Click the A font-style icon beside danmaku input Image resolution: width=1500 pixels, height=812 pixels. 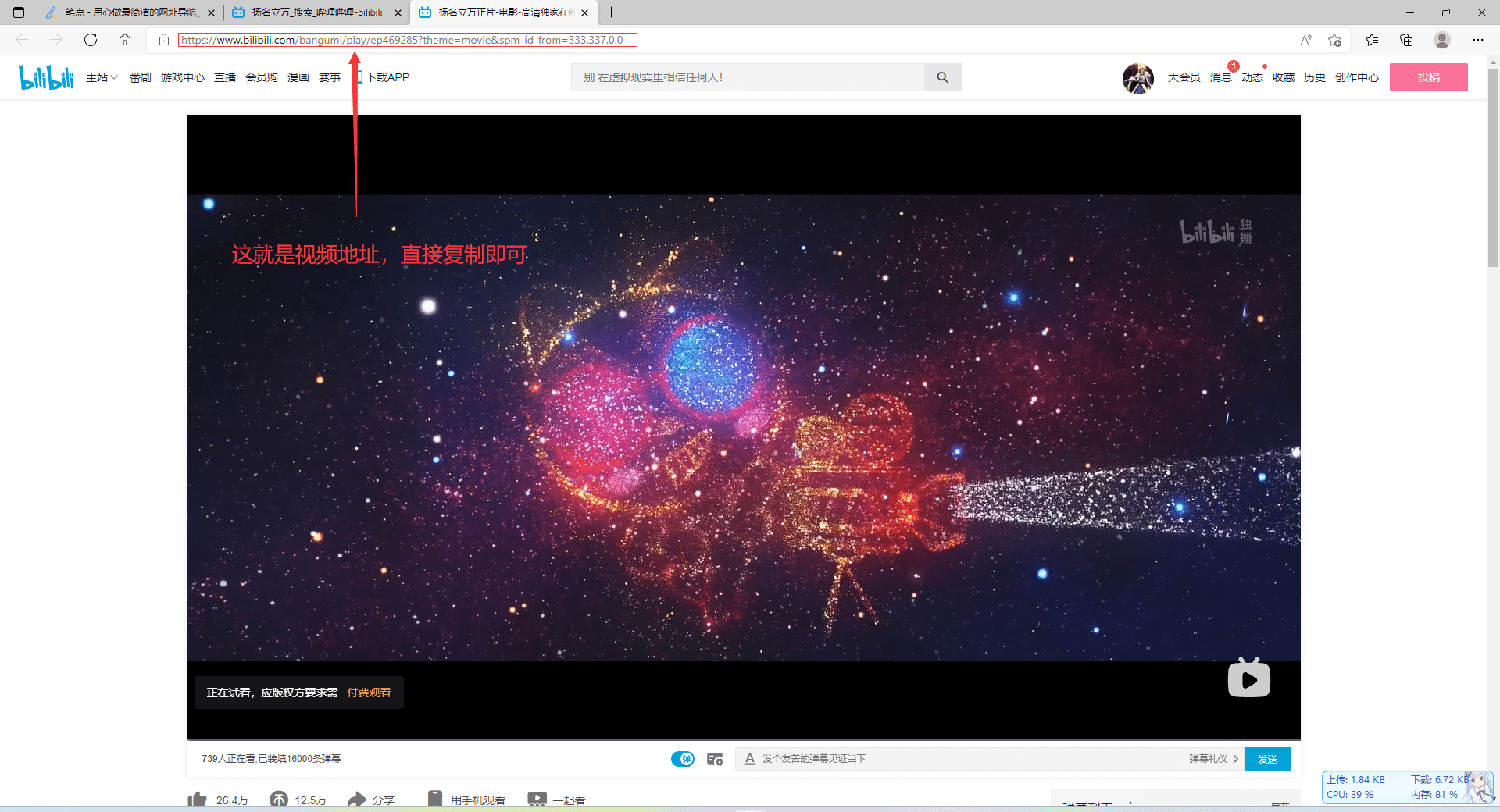749,758
